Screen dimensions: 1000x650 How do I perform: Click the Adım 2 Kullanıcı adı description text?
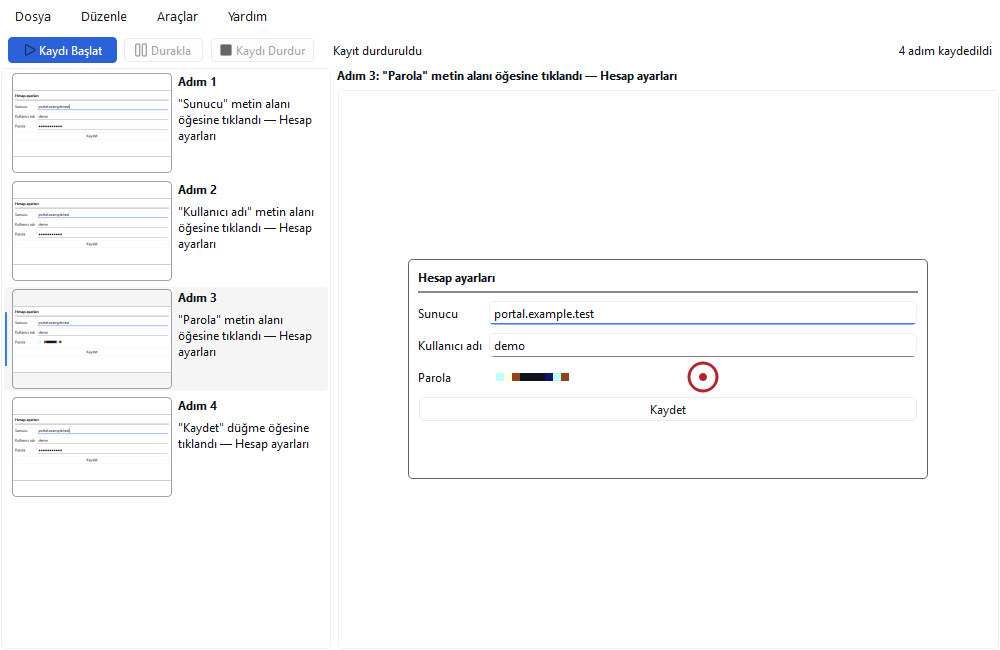point(246,228)
